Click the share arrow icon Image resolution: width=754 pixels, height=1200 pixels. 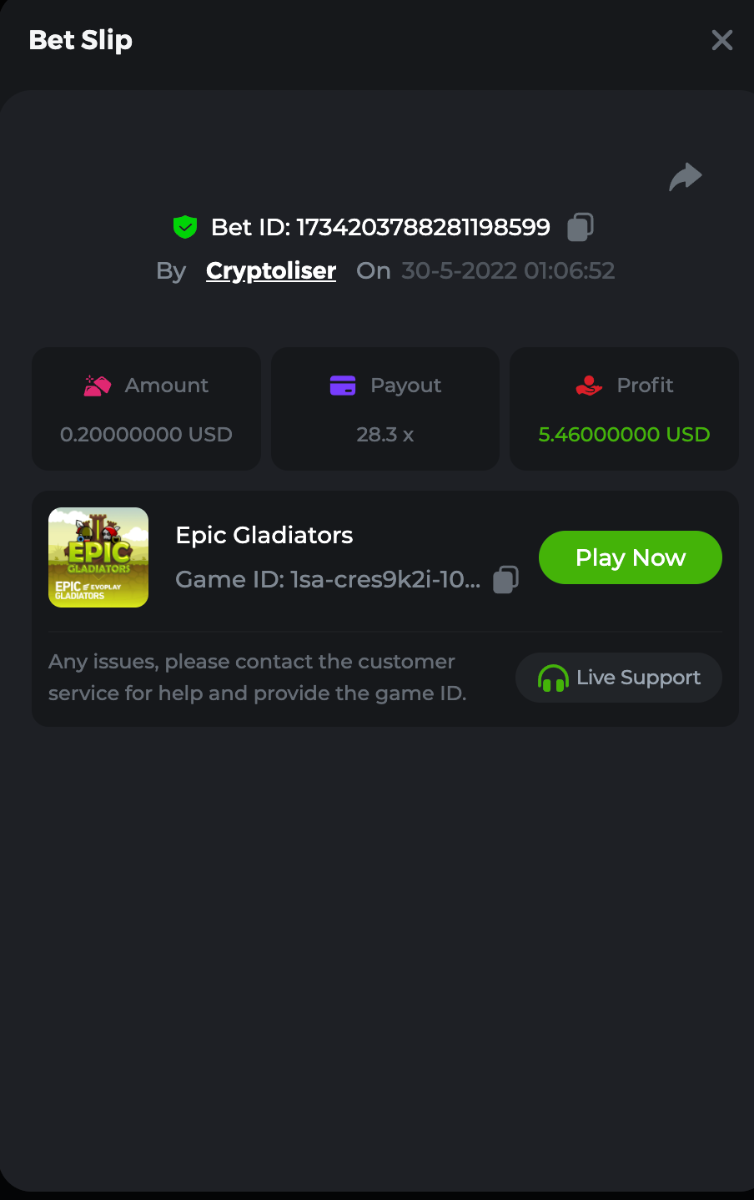(x=685, y=178)
